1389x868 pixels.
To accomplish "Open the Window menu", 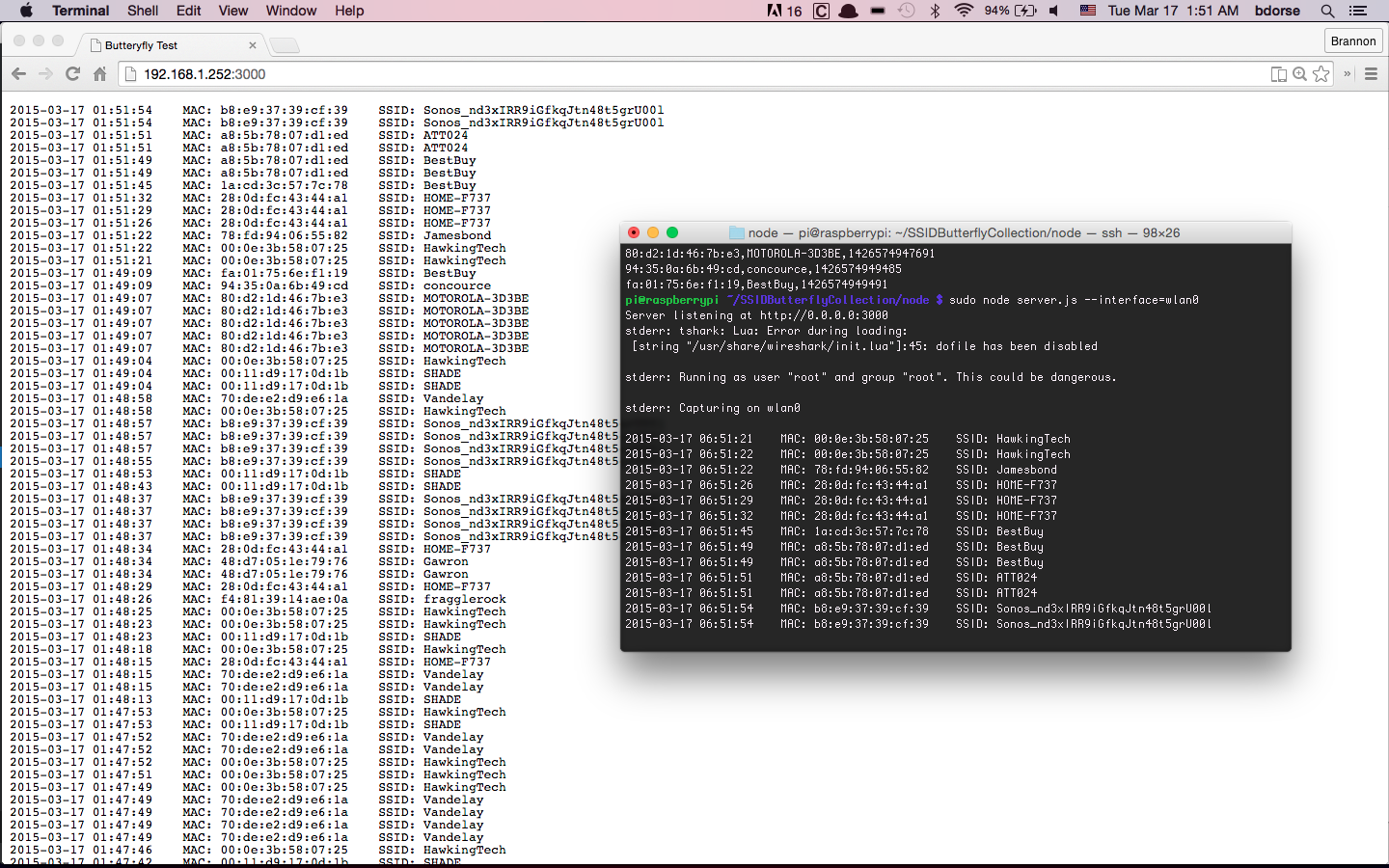I will click(x=290, y=11).
